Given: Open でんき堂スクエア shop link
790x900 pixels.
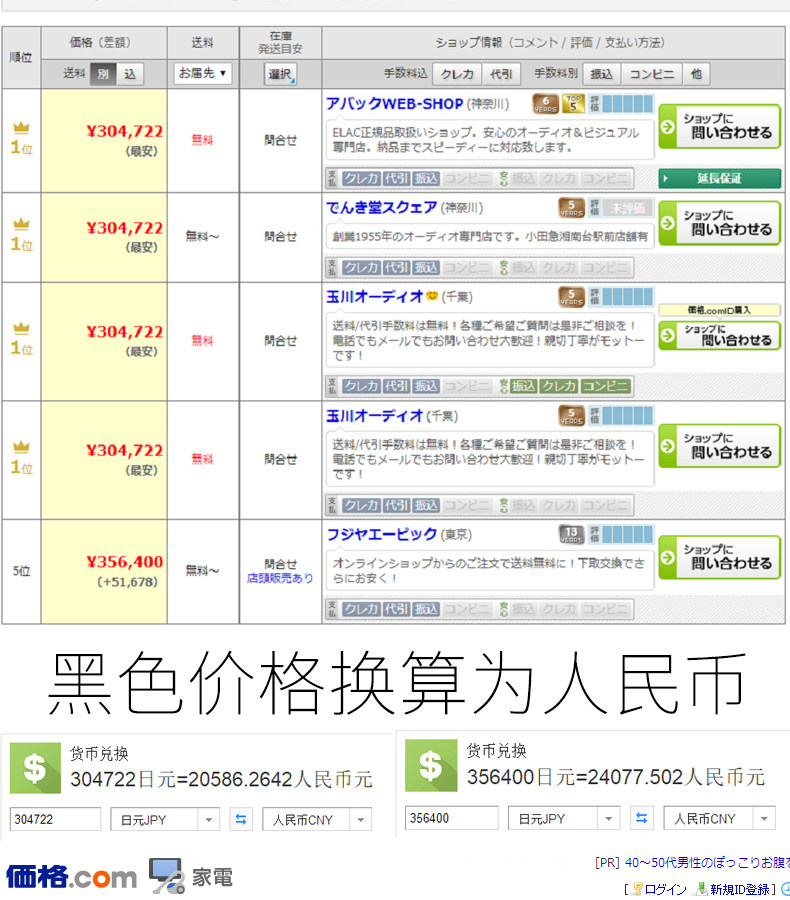Looking at the screenshot, I should pyautogui.click(x=382, y=207).
